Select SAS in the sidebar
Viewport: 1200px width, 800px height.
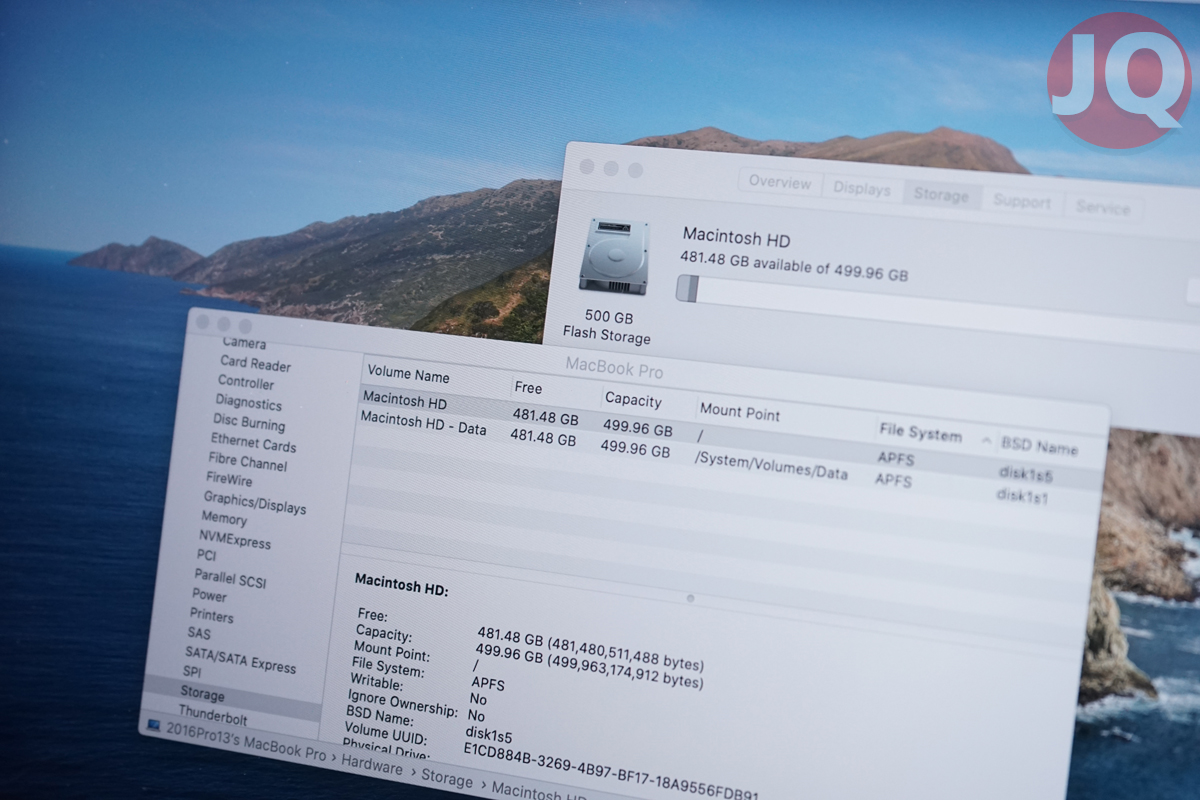pos(199,633)
